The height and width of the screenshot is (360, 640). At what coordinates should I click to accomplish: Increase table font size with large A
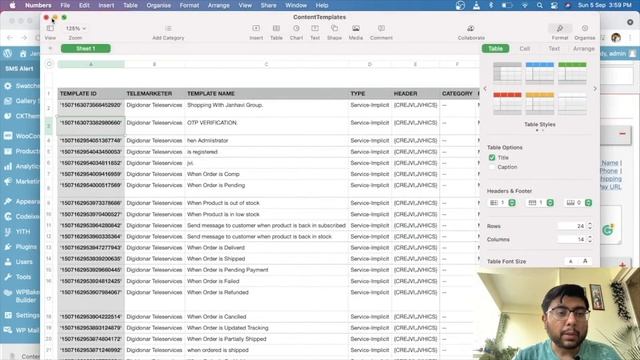coord(585,261)
